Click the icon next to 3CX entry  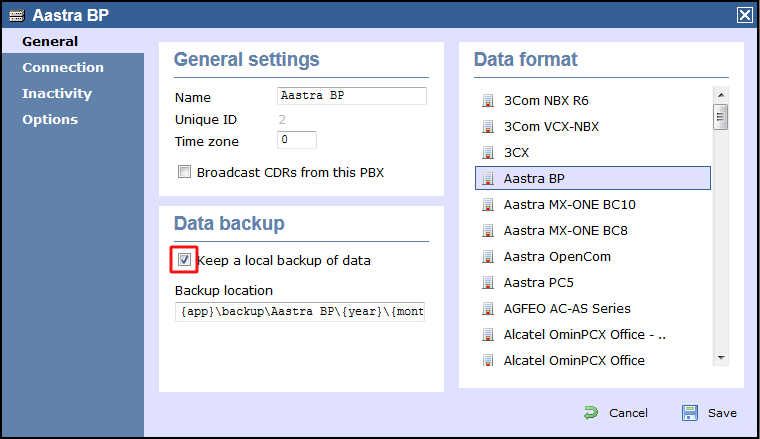(x=488, y=153)
